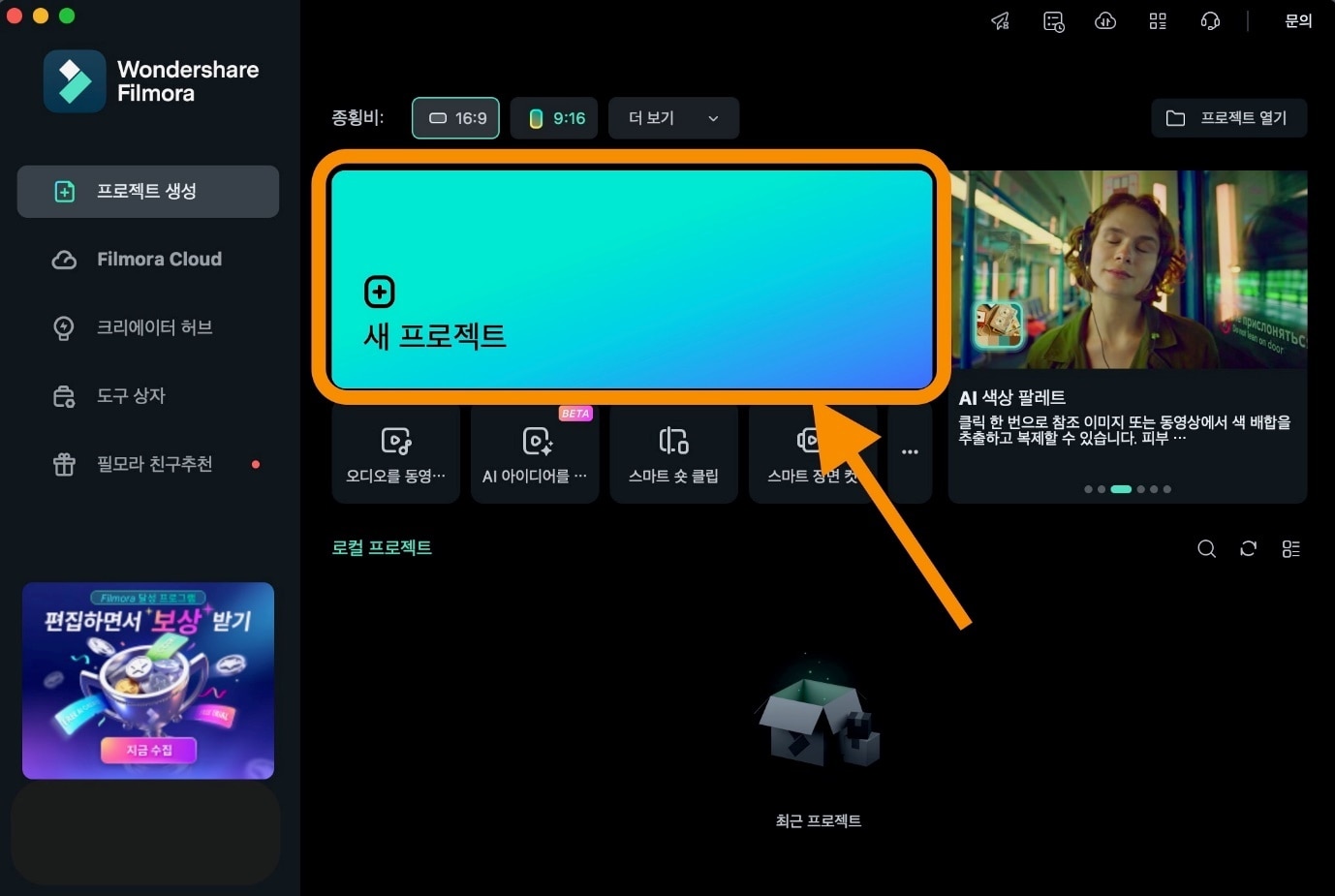Click the 프로젝트 열기 button
Viewport: 1335px width, 896px height.
(1228, 118)
